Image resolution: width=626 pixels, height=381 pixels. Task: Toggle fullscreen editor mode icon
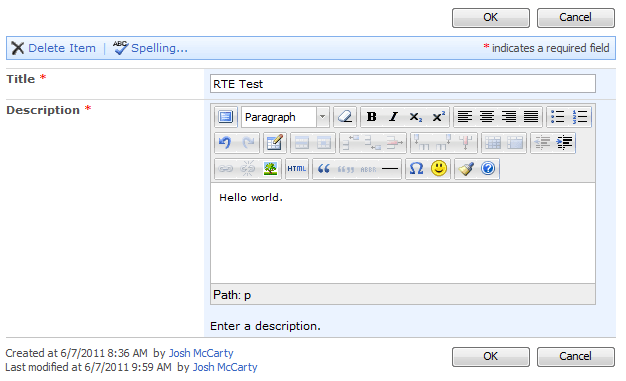[x=226, y=117]
